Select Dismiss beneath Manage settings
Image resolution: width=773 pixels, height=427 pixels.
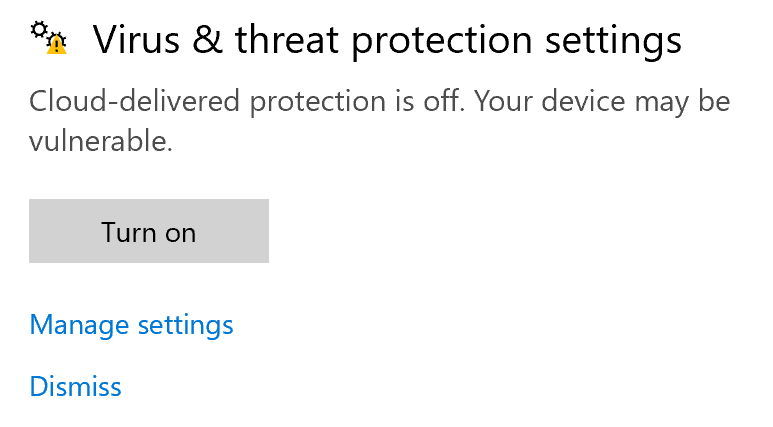pyautogui.click(x=76, y=387)
